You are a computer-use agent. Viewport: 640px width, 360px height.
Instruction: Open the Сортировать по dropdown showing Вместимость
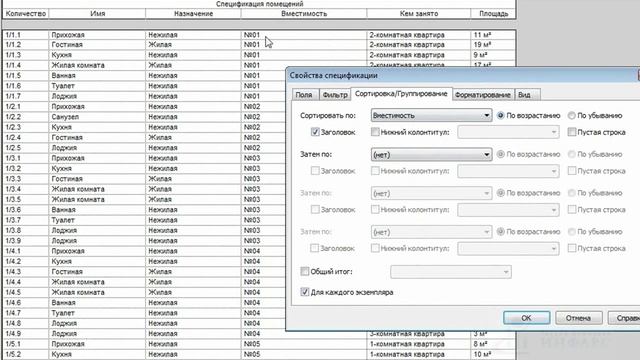[431, 116]
